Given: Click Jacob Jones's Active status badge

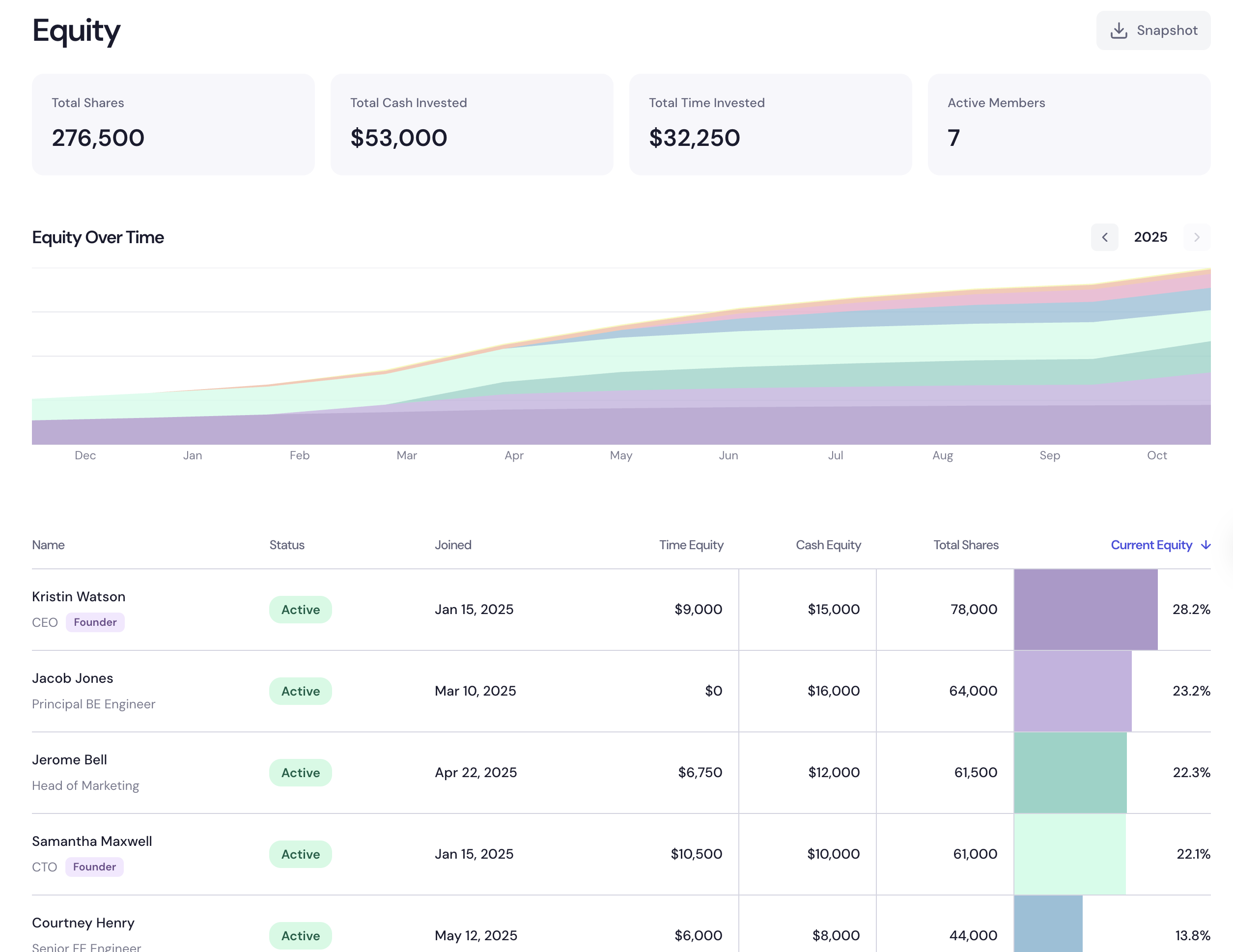Looking at the screenshot, I should click(300, 691).
